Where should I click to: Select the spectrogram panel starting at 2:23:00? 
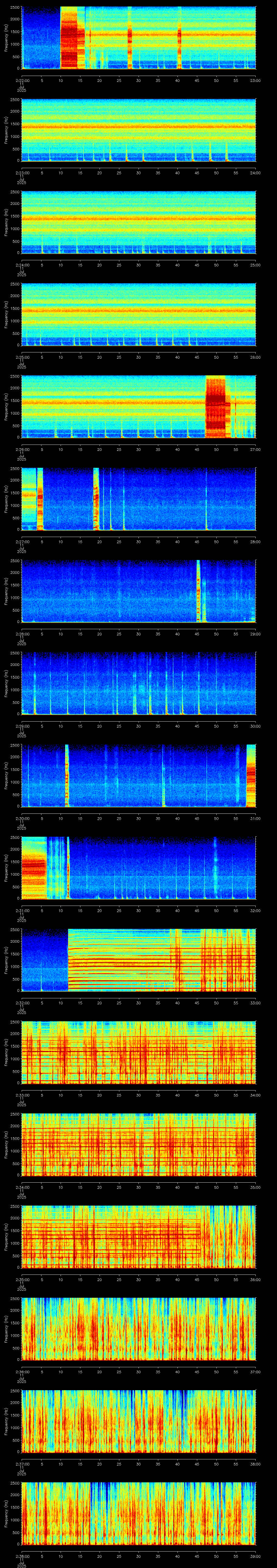tap(139, 130)
